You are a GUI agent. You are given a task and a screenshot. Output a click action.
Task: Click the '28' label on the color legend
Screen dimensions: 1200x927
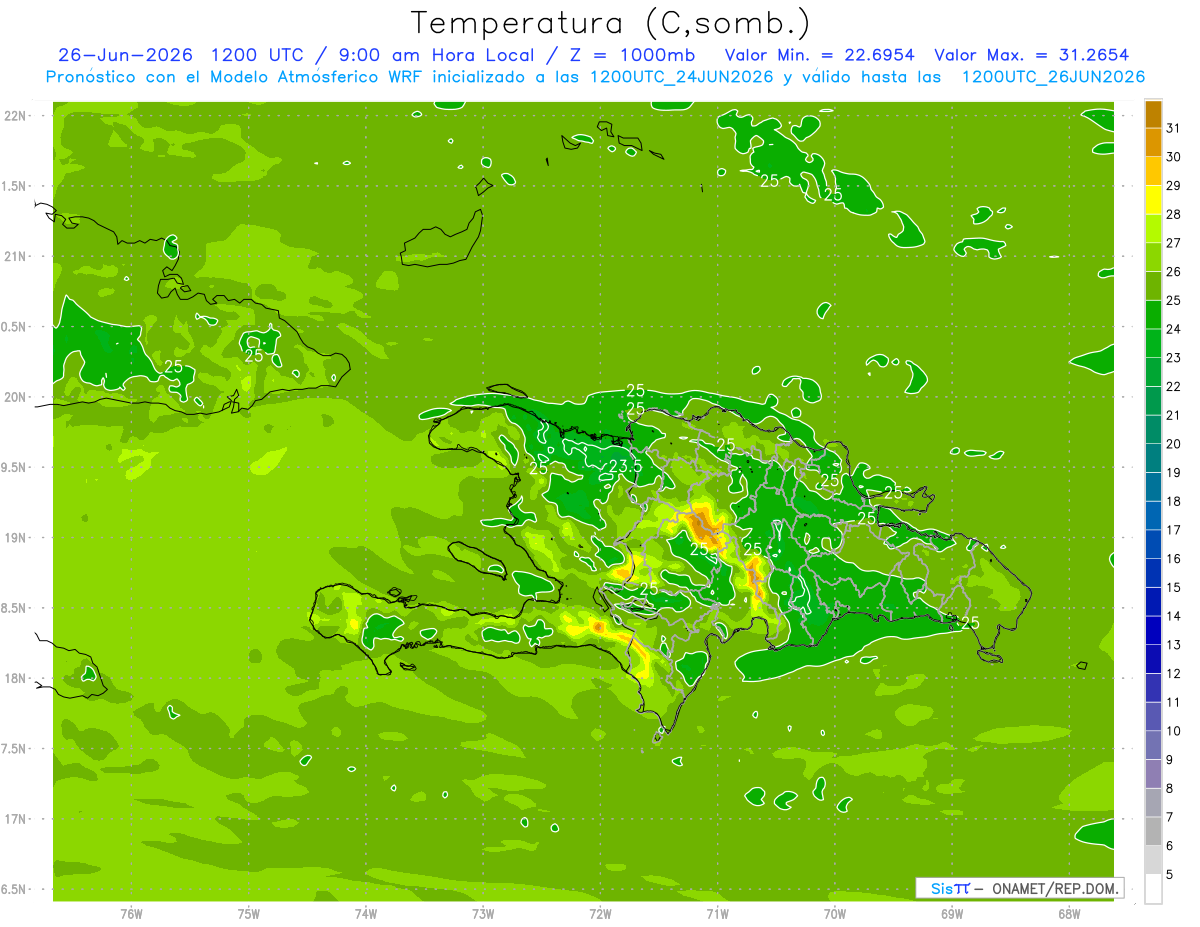pos(1173,214)
